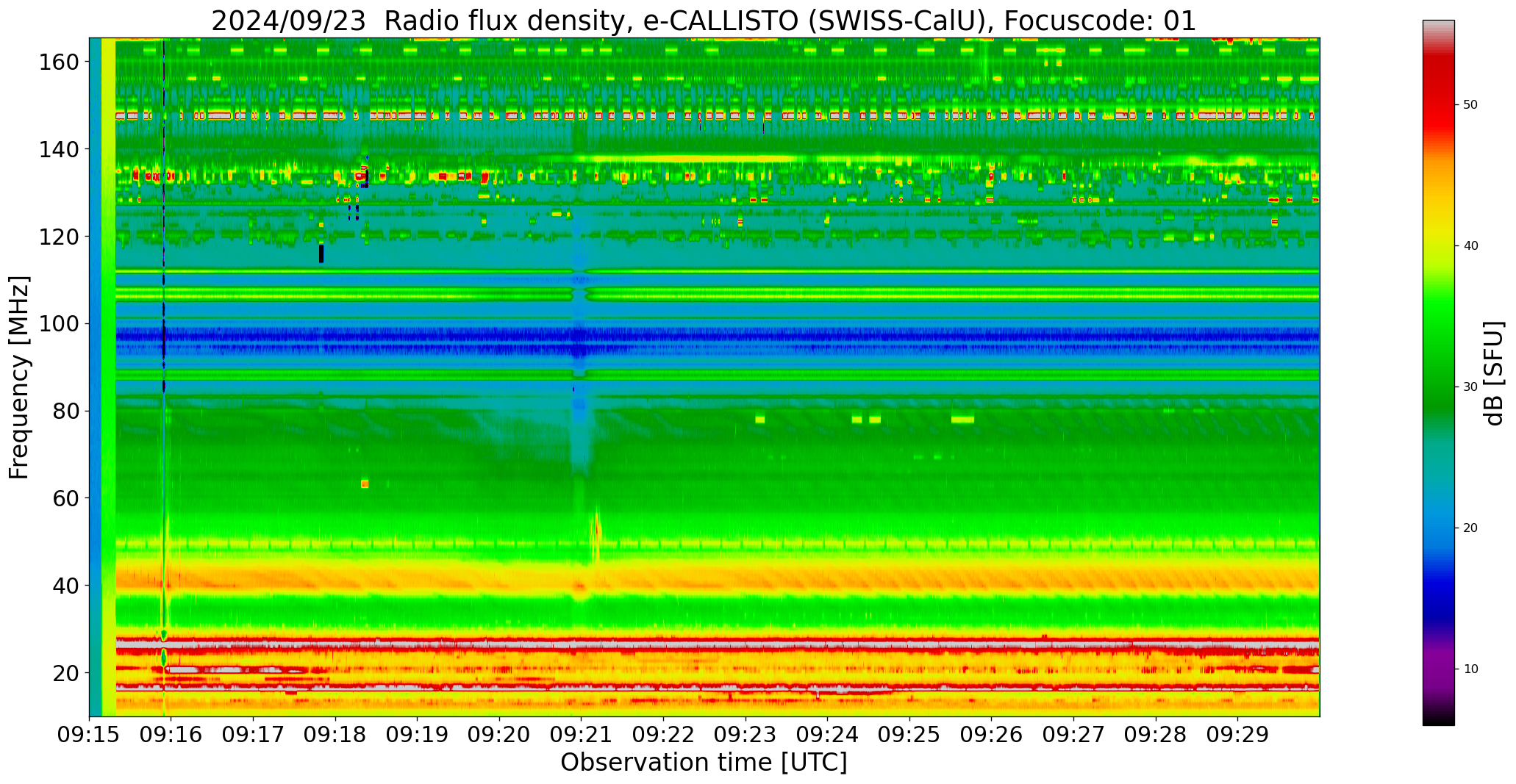Click the 09:29 time tick label
The image size is (1516, 784).
coord(1237,734)
